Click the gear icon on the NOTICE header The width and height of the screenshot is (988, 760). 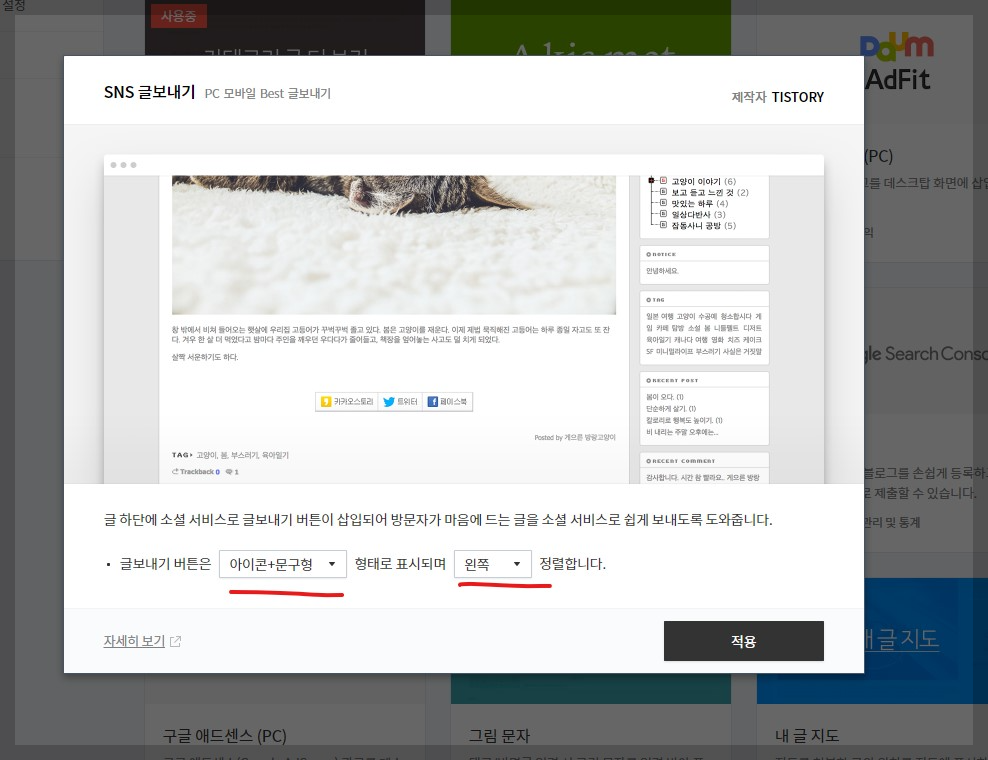click(647, 254)
